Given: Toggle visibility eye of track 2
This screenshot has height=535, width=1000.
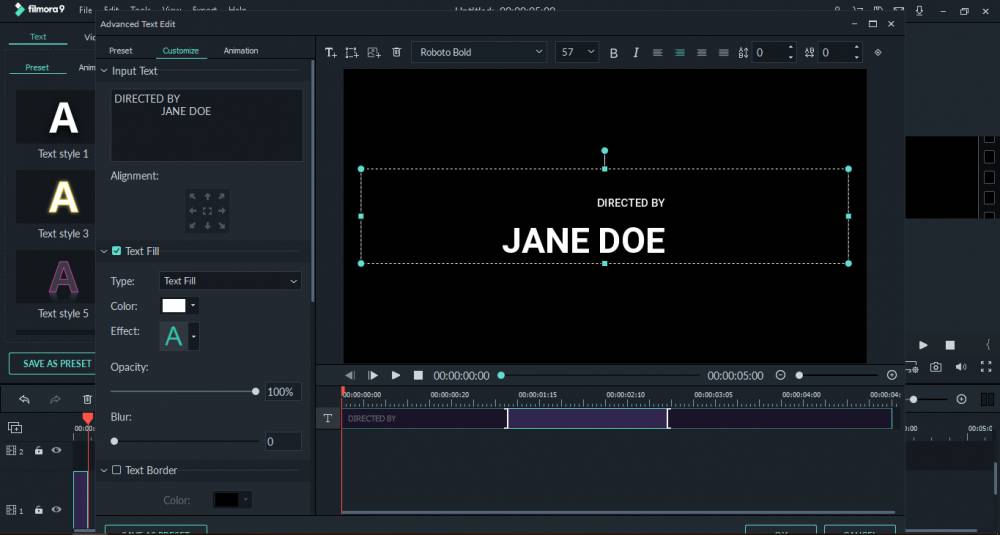Looking at the screenshot, I should 56,450.
